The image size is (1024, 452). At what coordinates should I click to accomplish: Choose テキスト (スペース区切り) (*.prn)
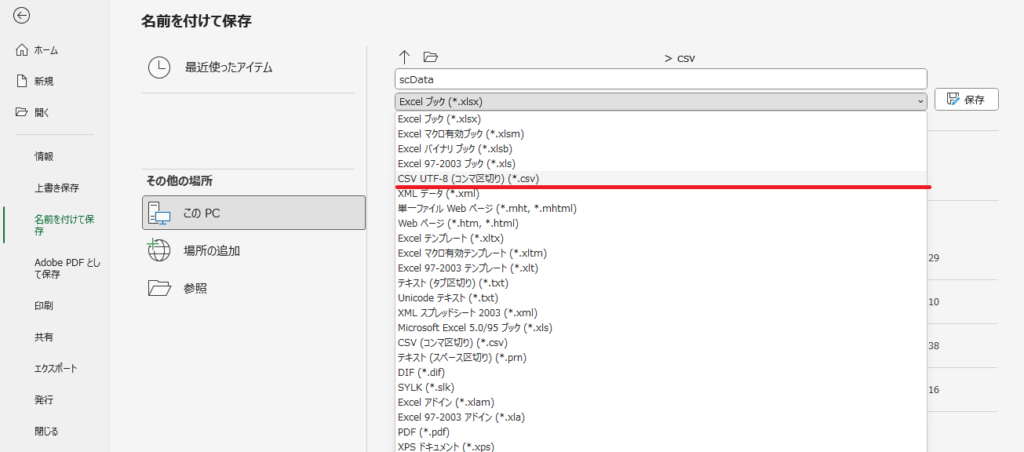click(661, 357)
